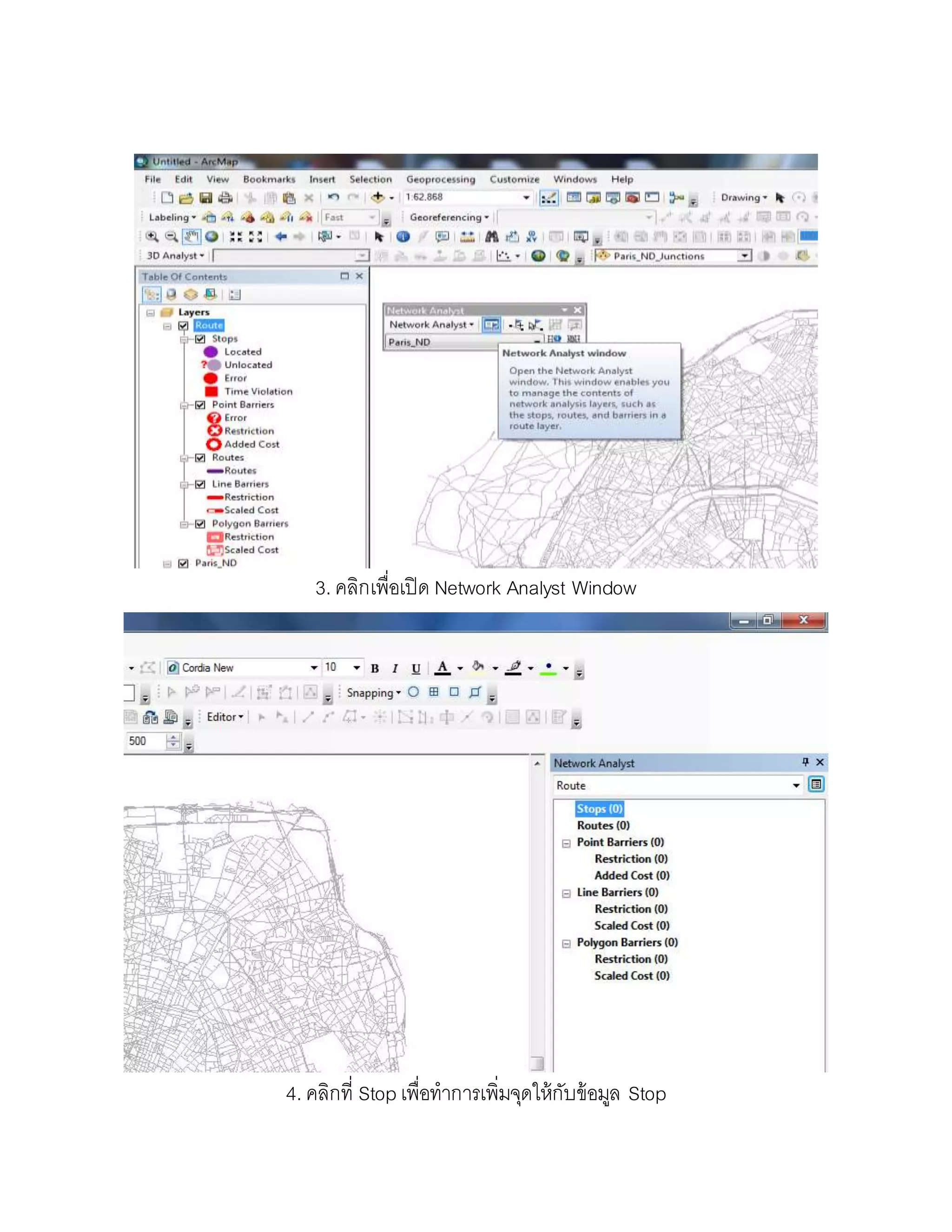Open the font size 10 dropdown
This screenshot has height=1232, width=952.
click(357, 668)
